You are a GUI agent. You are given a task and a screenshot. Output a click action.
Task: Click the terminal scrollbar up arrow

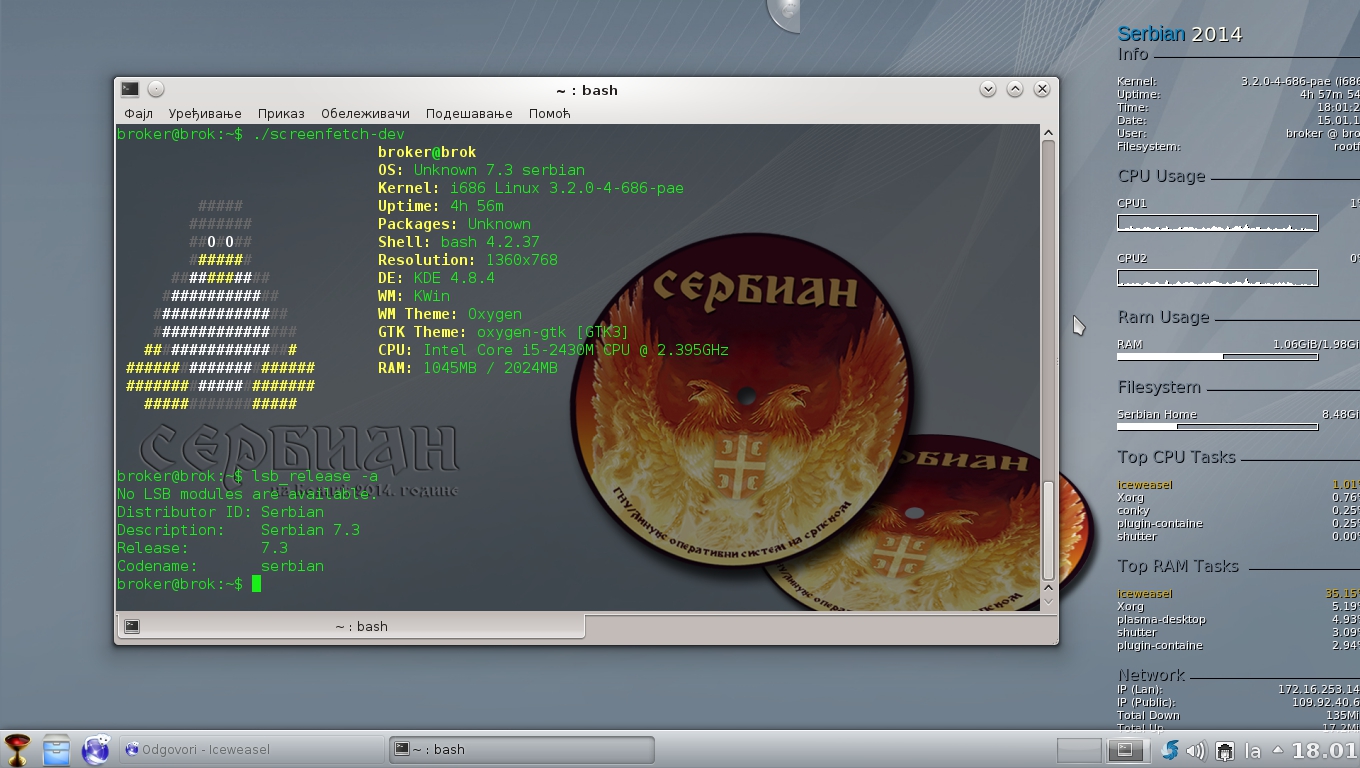[1048, 132]
